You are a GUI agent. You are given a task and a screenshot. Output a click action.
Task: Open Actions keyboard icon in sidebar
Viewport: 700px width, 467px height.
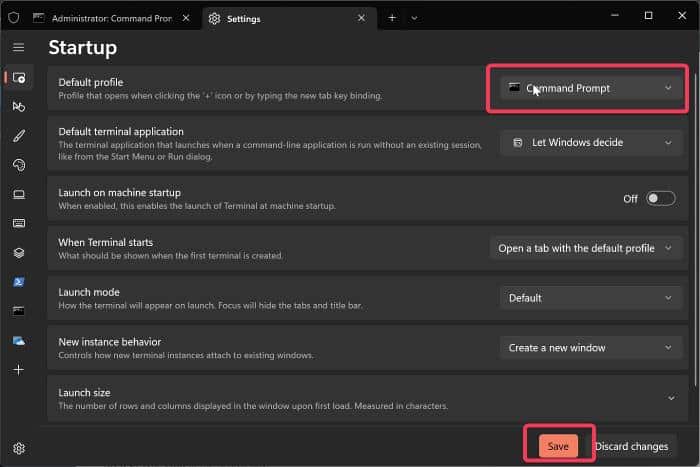(19, 223)
